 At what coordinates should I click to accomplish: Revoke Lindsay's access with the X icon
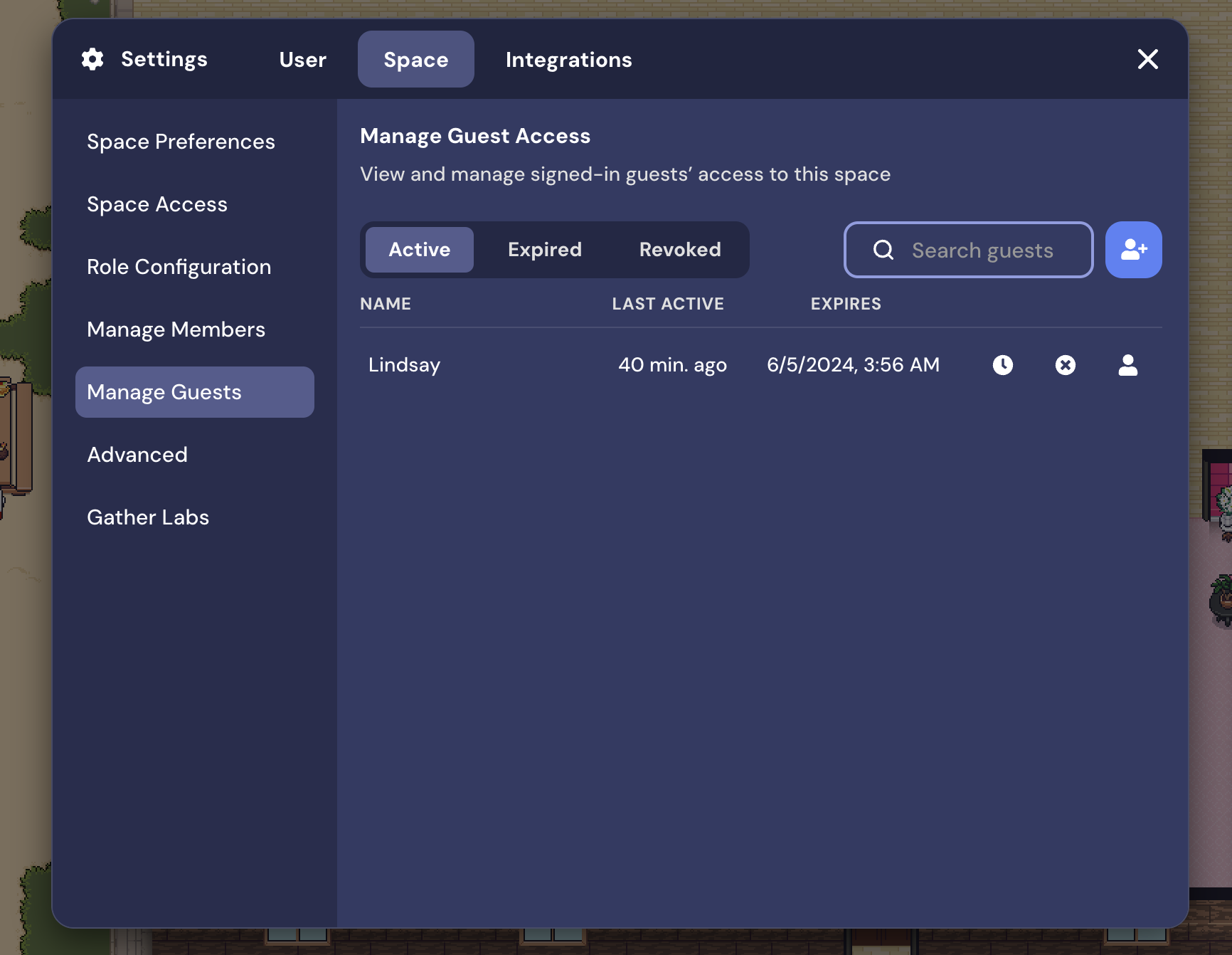[1066, 365]
